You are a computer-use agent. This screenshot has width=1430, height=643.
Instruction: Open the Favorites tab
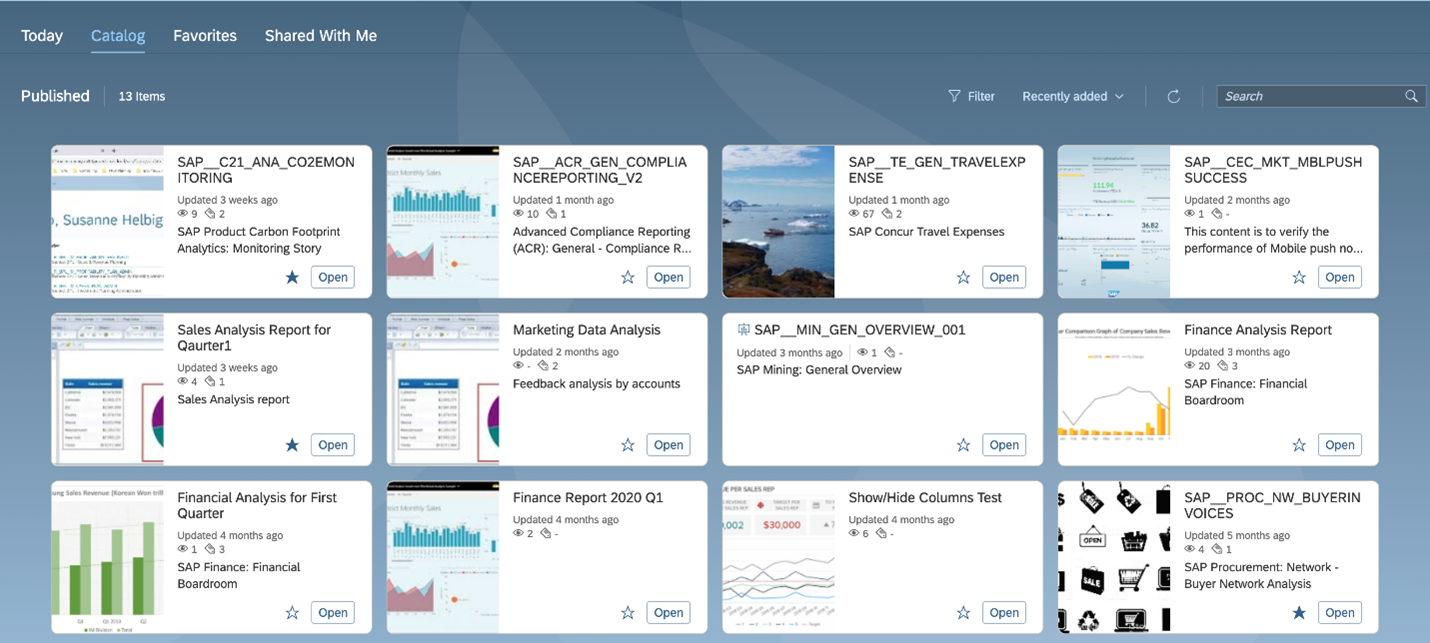(x=205, y=36)
